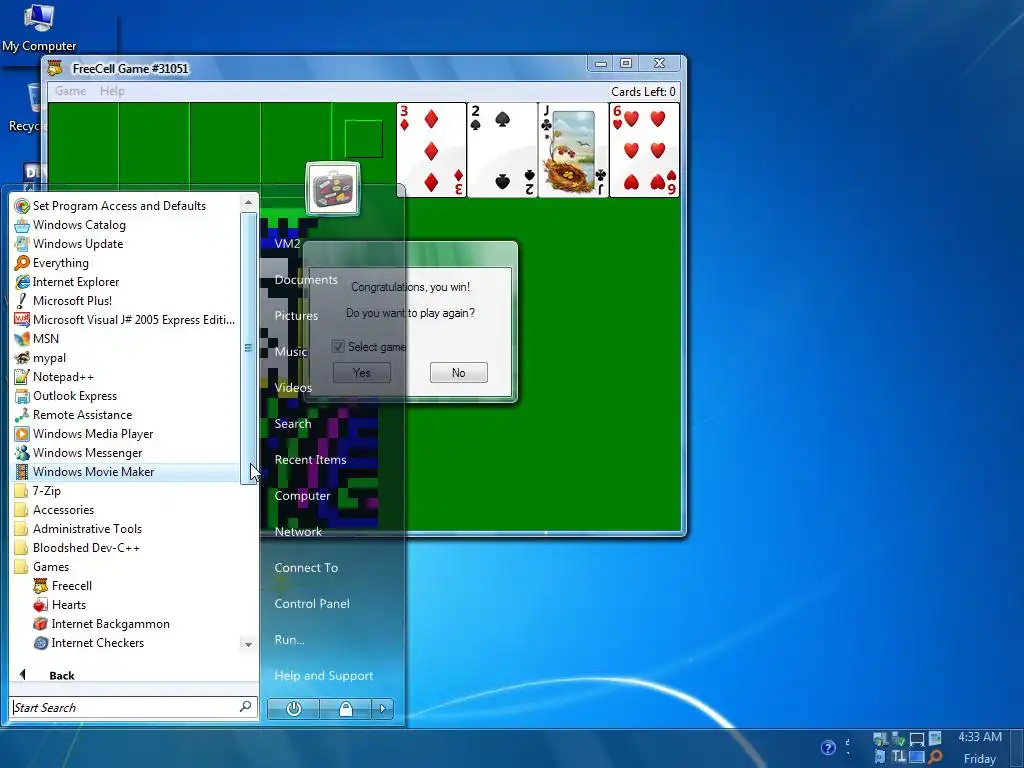Launch Outlook Express
Viewport: 1024px width, 768px height.
click(66, 396)
